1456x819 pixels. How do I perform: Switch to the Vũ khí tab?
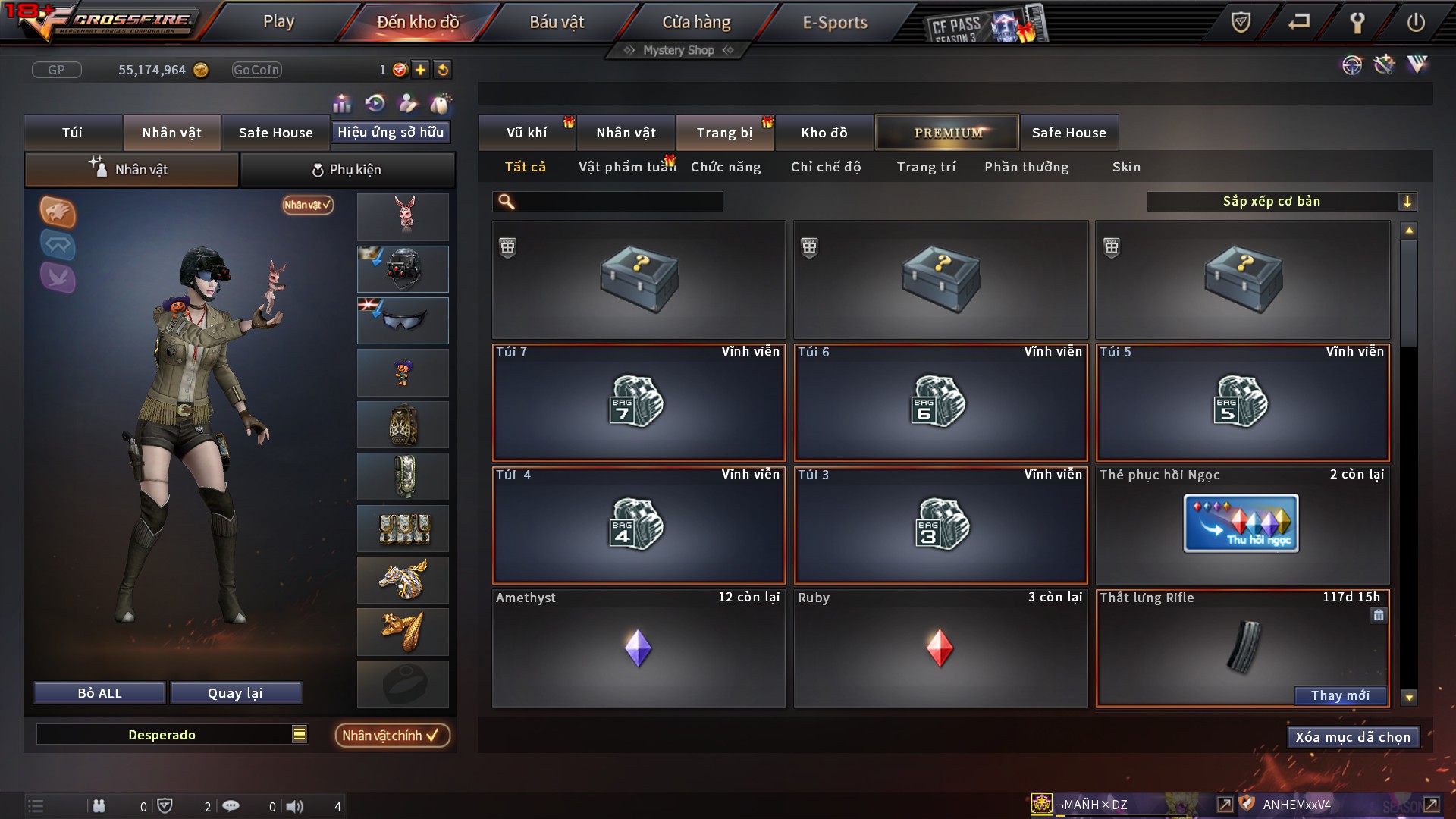point(527,133)
